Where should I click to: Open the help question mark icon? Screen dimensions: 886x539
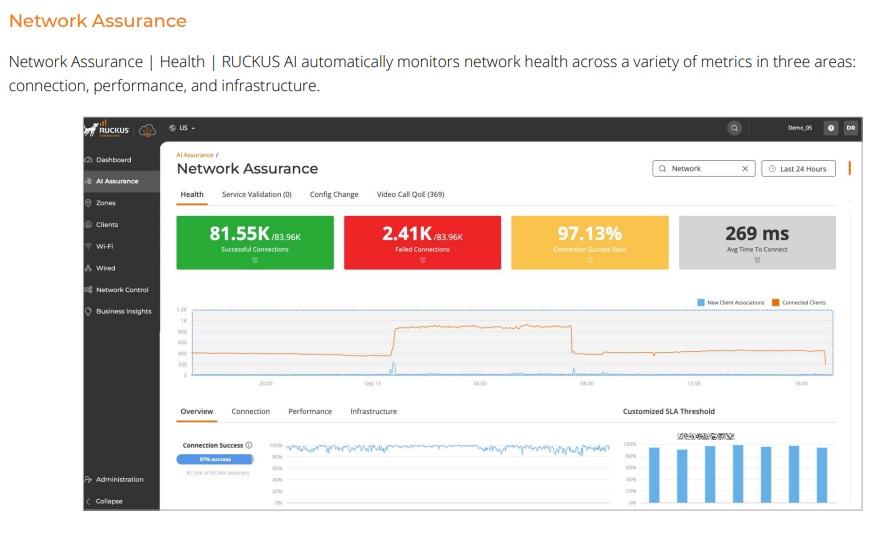[x=831, y=128]
